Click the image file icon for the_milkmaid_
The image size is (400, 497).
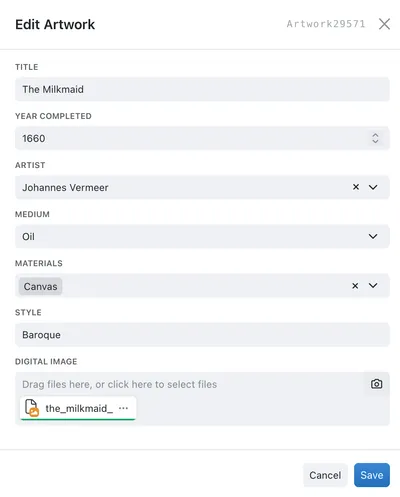(x=32, y=408)
